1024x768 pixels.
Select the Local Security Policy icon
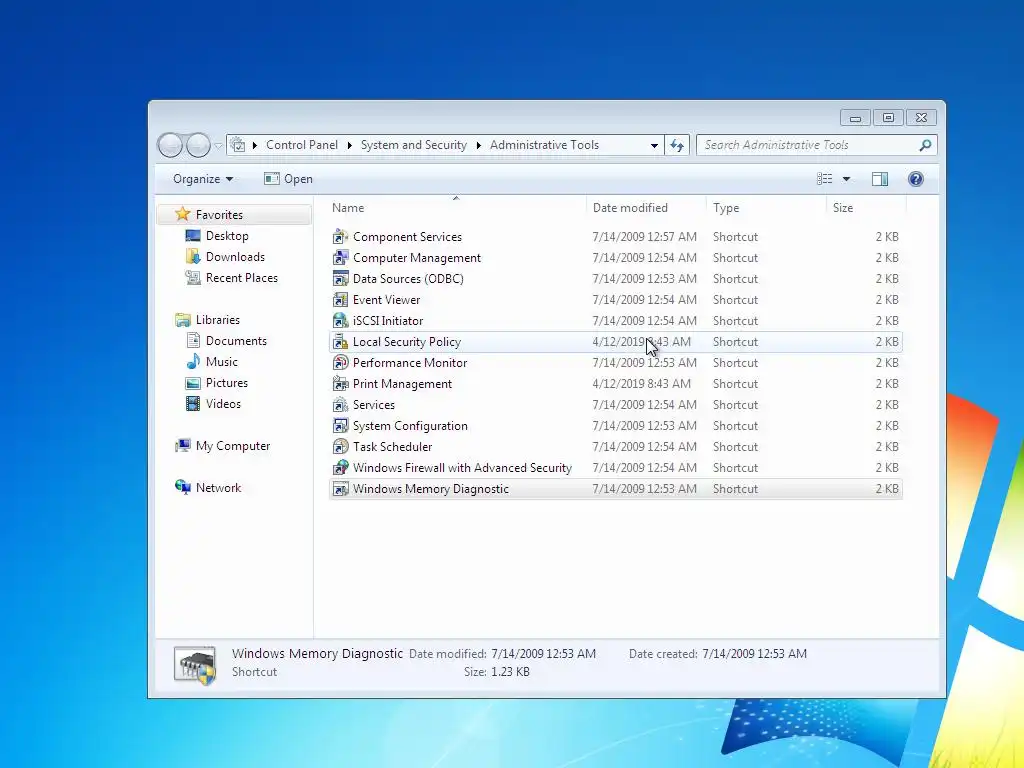[340, 342]
